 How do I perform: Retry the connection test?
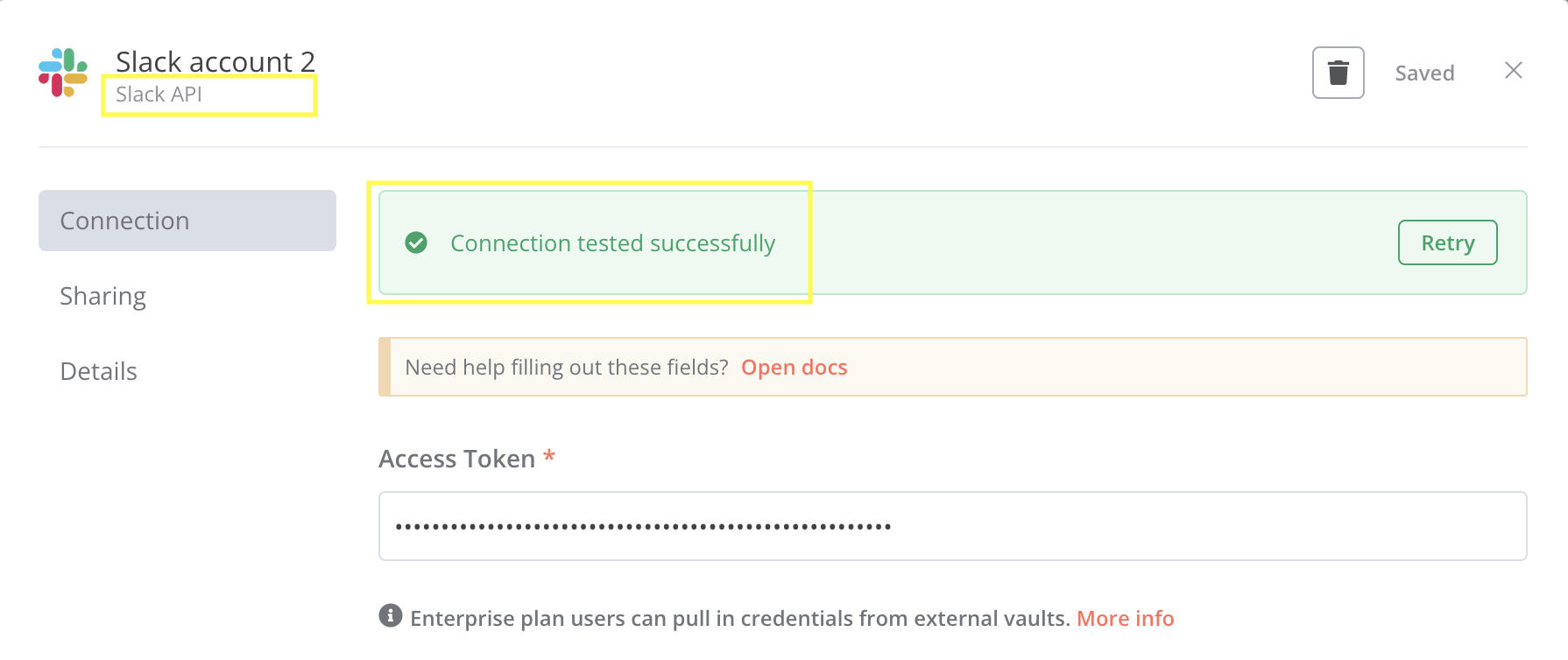point(1447,242)
